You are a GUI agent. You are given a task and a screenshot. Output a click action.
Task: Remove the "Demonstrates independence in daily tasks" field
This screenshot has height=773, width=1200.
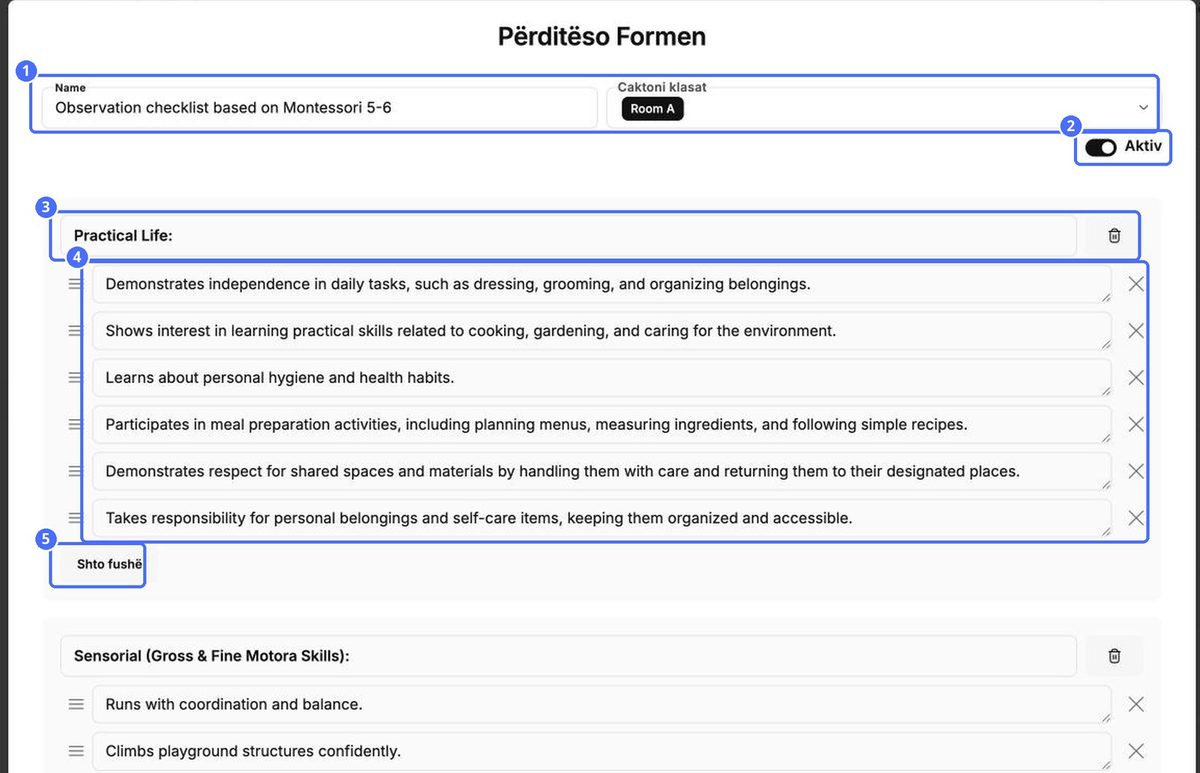(x=1136, y=284)
